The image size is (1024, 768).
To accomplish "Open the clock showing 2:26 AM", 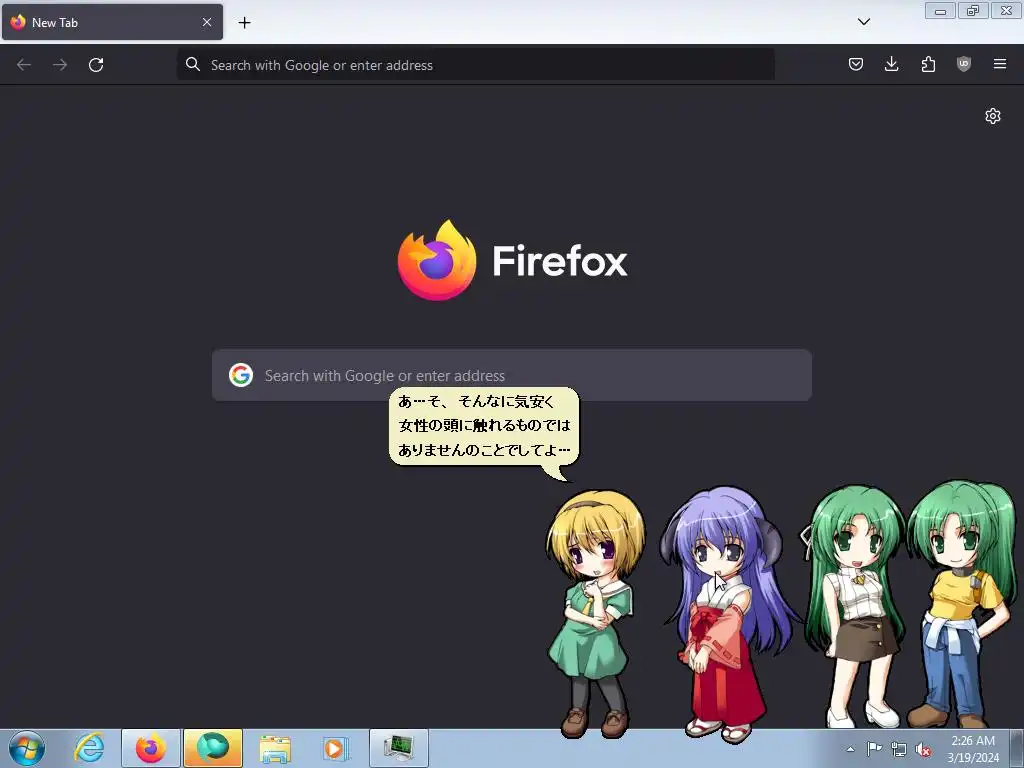I will click(973, 749).
